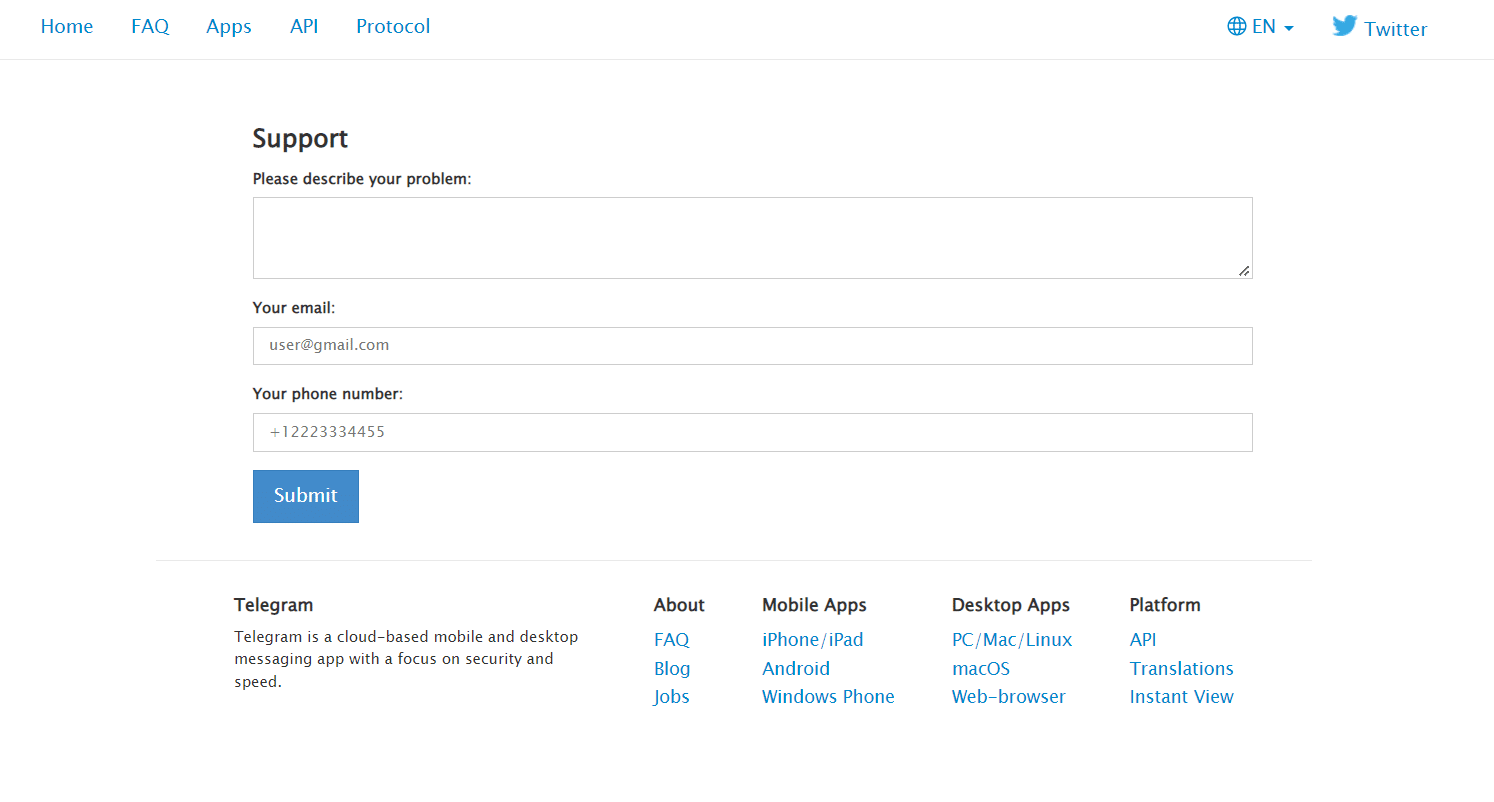Screen dimensions: 1494x802
Task: Open the API link under Platform
Action: coord(1143,640)
